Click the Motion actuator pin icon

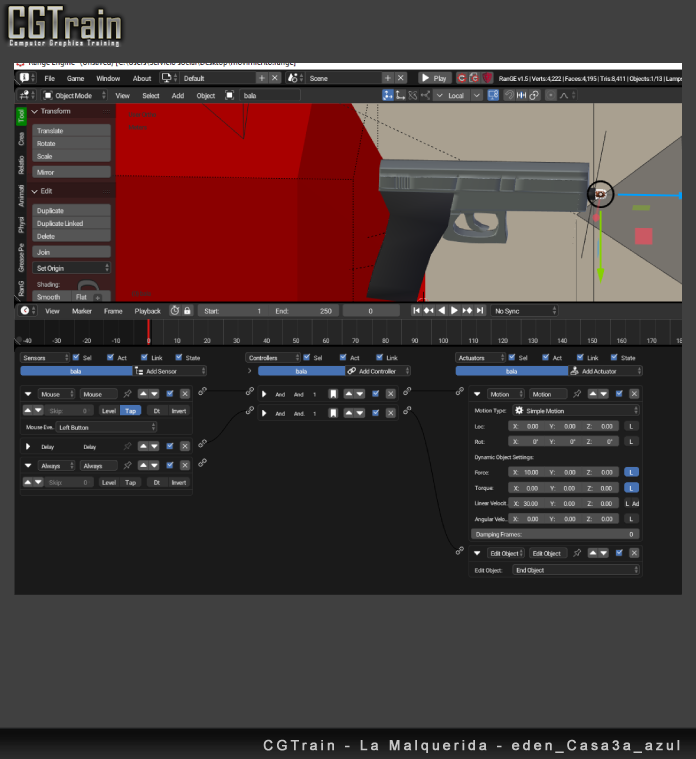click(577, 394)
